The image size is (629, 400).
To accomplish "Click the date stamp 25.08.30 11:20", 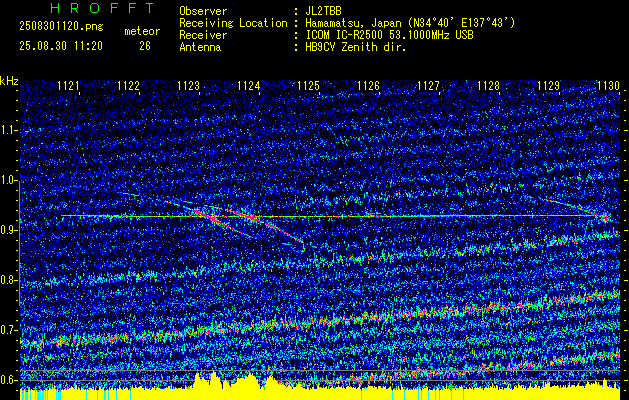I will tap(61, 46).
